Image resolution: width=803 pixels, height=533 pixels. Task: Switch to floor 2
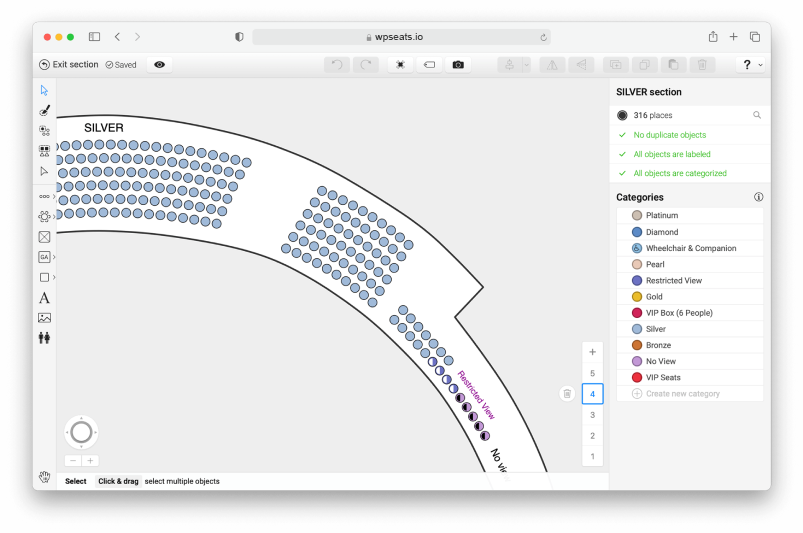click(x=593, y=436)
